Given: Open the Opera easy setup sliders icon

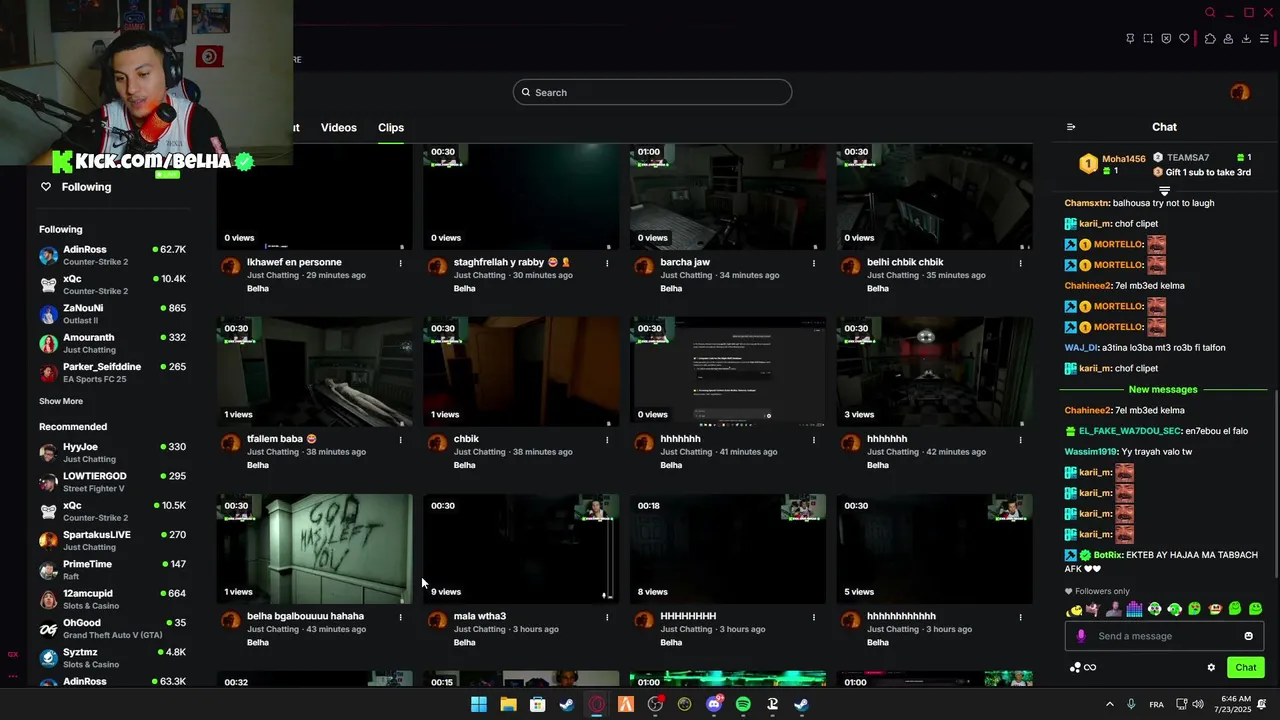Looking at the screenshot, I should 1264,39.
